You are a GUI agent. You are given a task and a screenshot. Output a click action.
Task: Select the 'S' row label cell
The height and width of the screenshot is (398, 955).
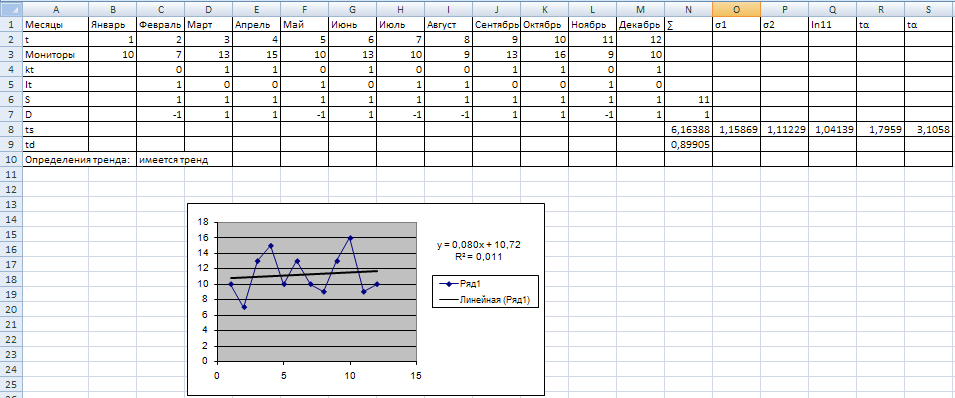(55, 99)
